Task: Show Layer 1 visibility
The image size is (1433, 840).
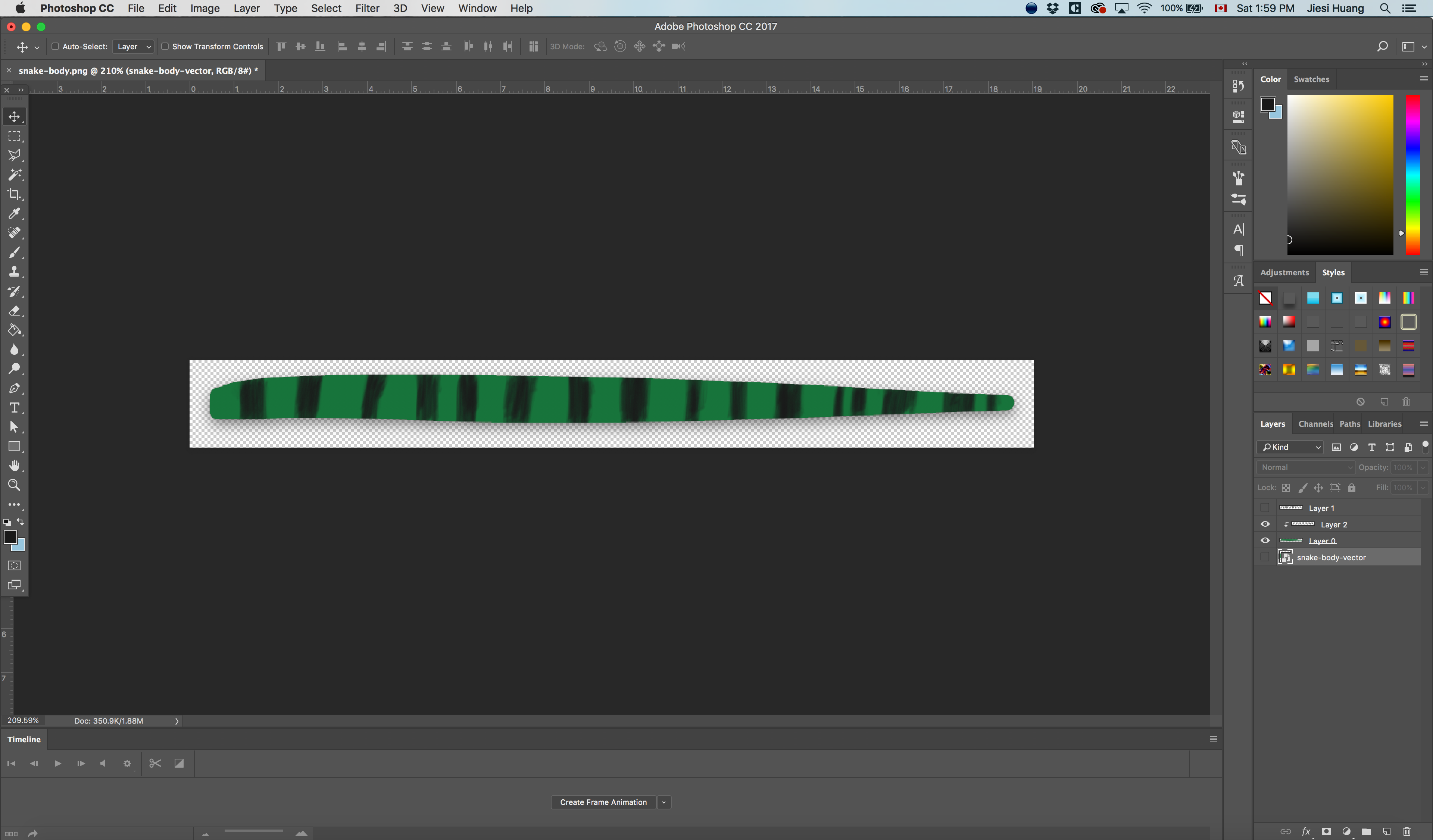Action: tap(1265, 508)
